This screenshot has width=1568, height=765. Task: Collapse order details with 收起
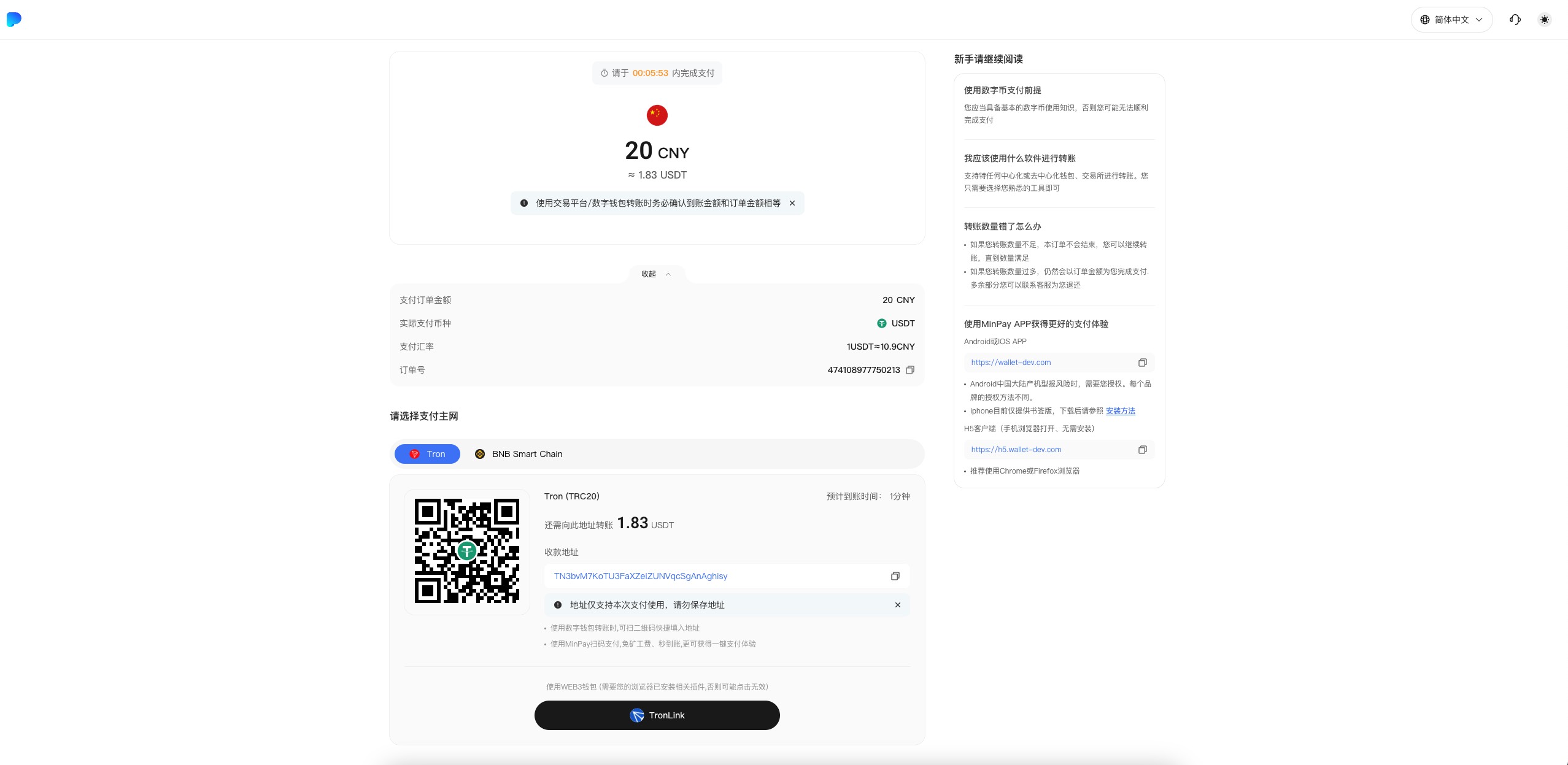tap(656, 274)
